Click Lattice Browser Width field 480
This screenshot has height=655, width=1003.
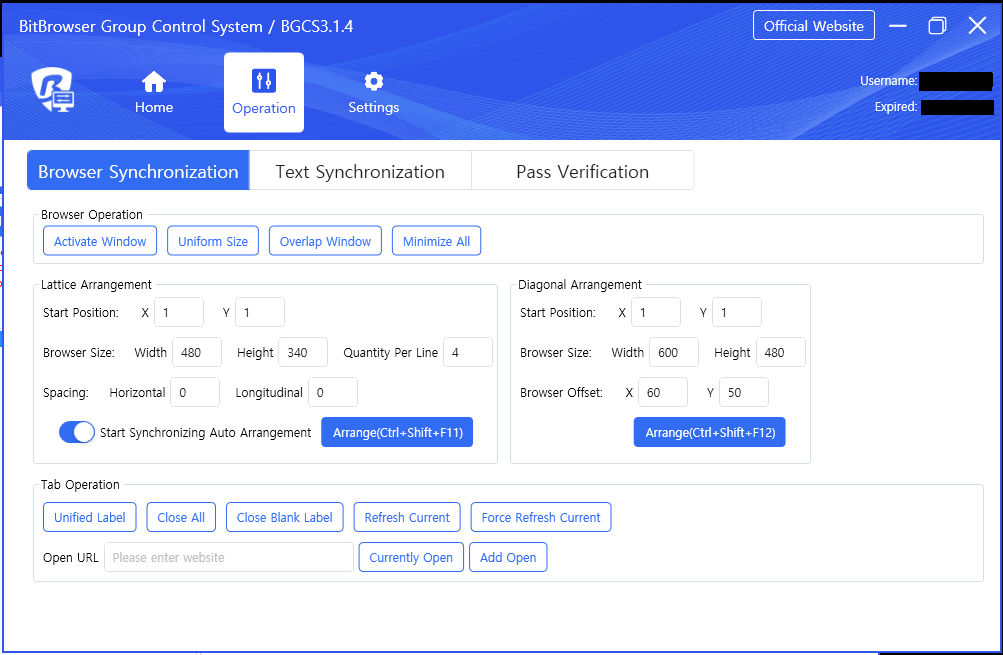[197, 352]
